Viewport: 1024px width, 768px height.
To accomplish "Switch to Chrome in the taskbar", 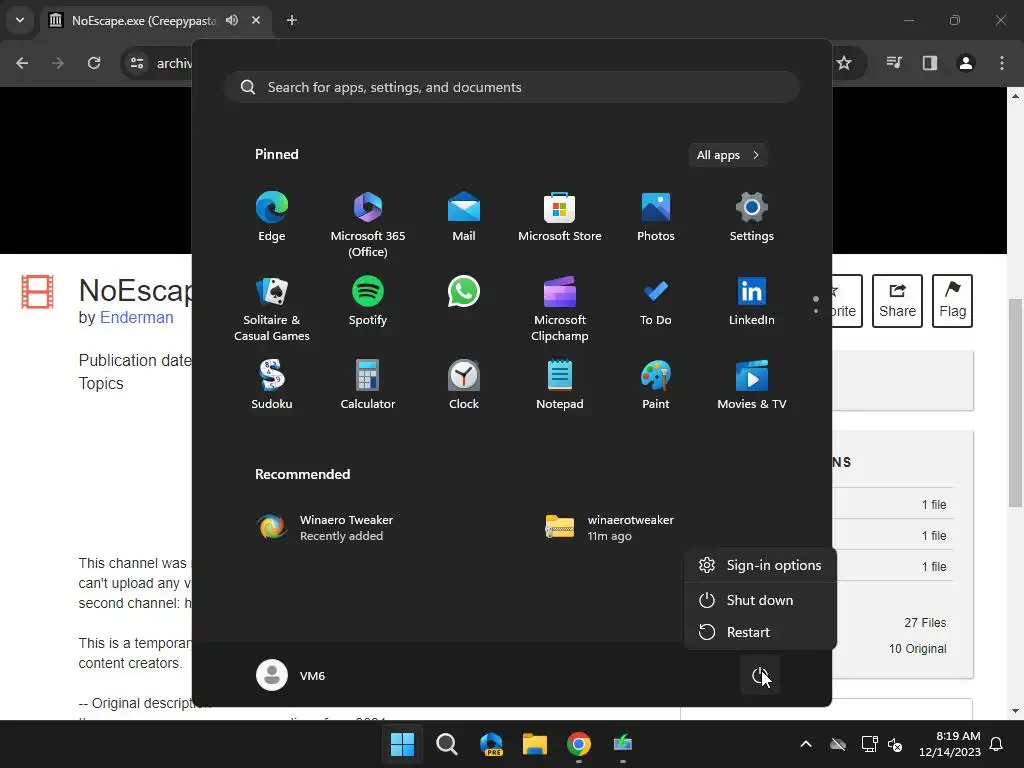I will pyautogui.click(x=579, y=744).
